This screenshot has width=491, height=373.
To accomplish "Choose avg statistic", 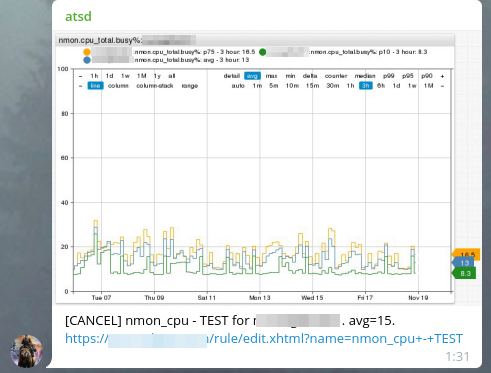I will (x=252, y=76).
